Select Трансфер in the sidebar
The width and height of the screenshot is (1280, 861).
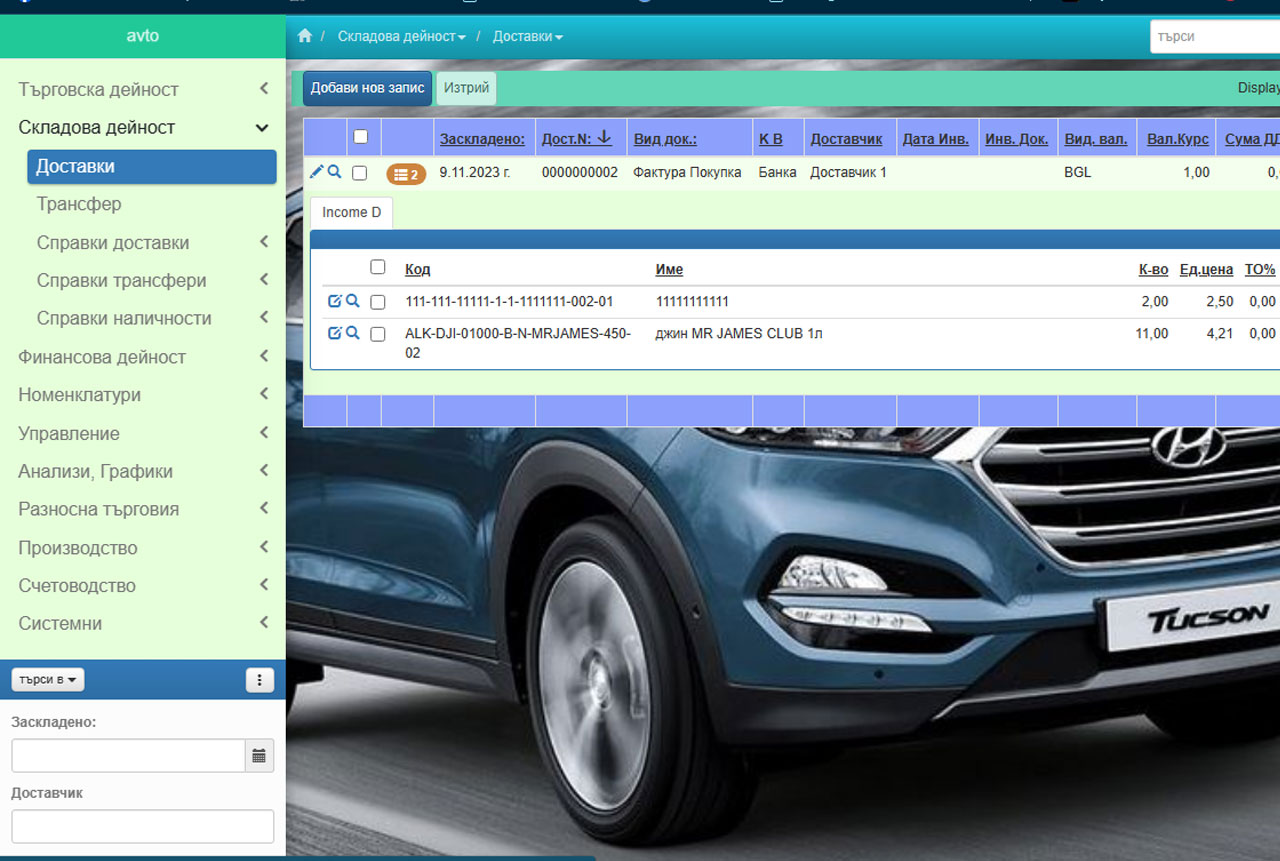coord(152,204)
